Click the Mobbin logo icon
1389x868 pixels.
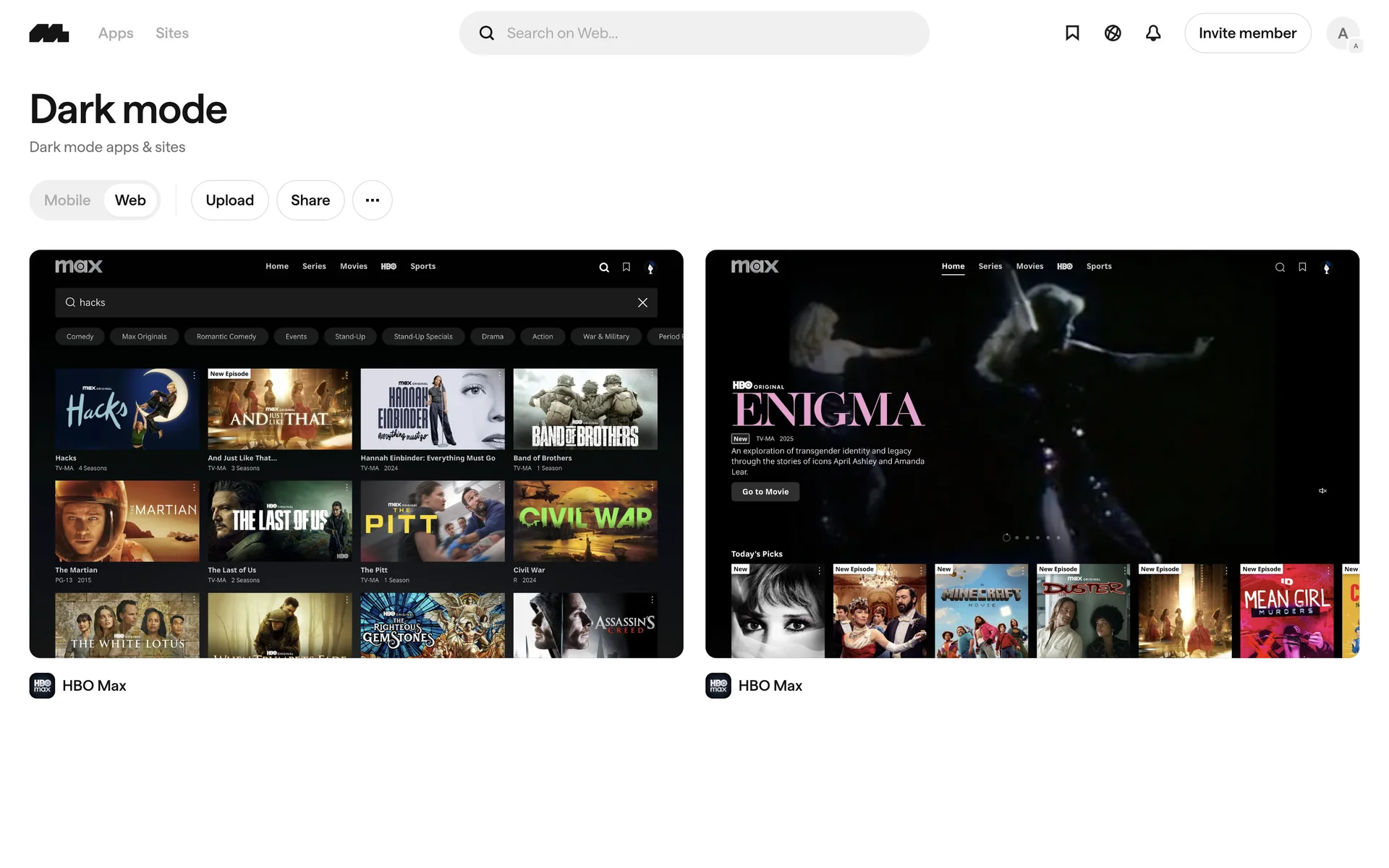[x=49, y=33]
